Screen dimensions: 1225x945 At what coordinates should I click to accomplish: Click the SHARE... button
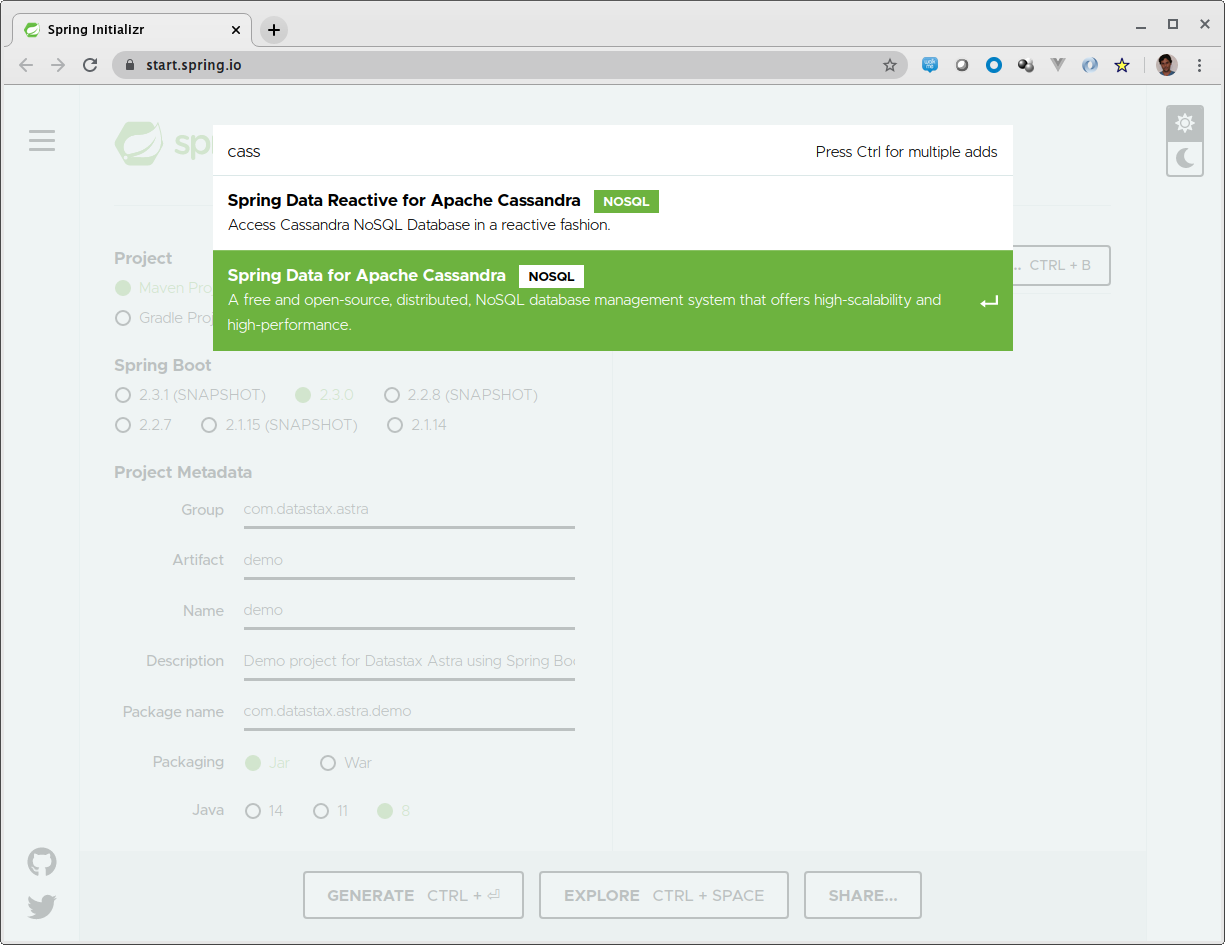pyautogui.click(x=863, y=895)
